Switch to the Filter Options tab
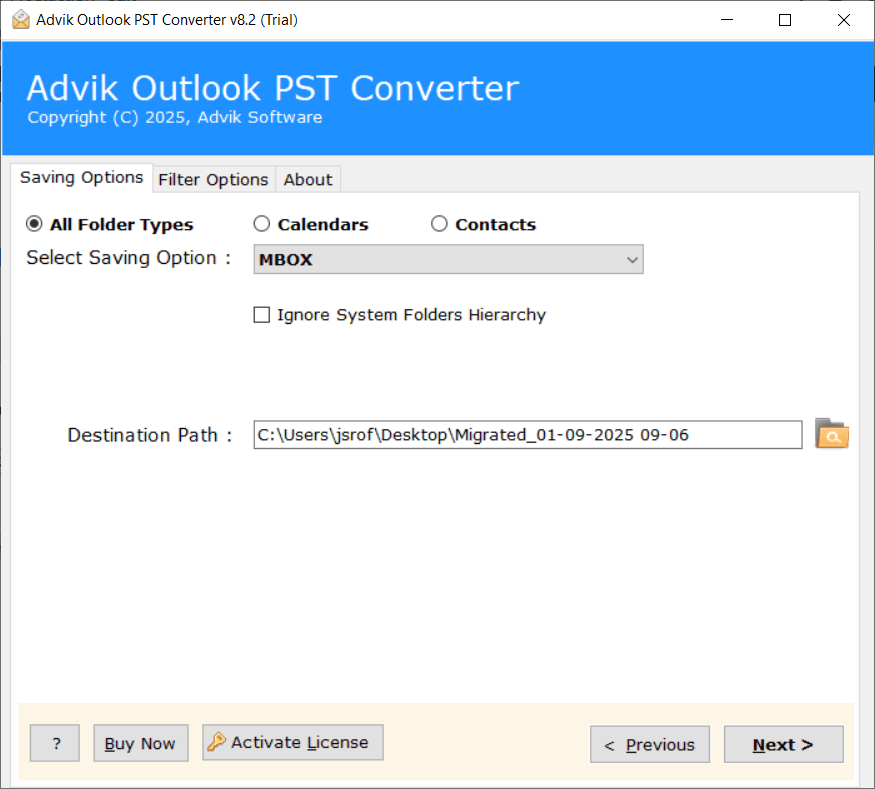Screen dimensions: 875x789 [213, 180]
